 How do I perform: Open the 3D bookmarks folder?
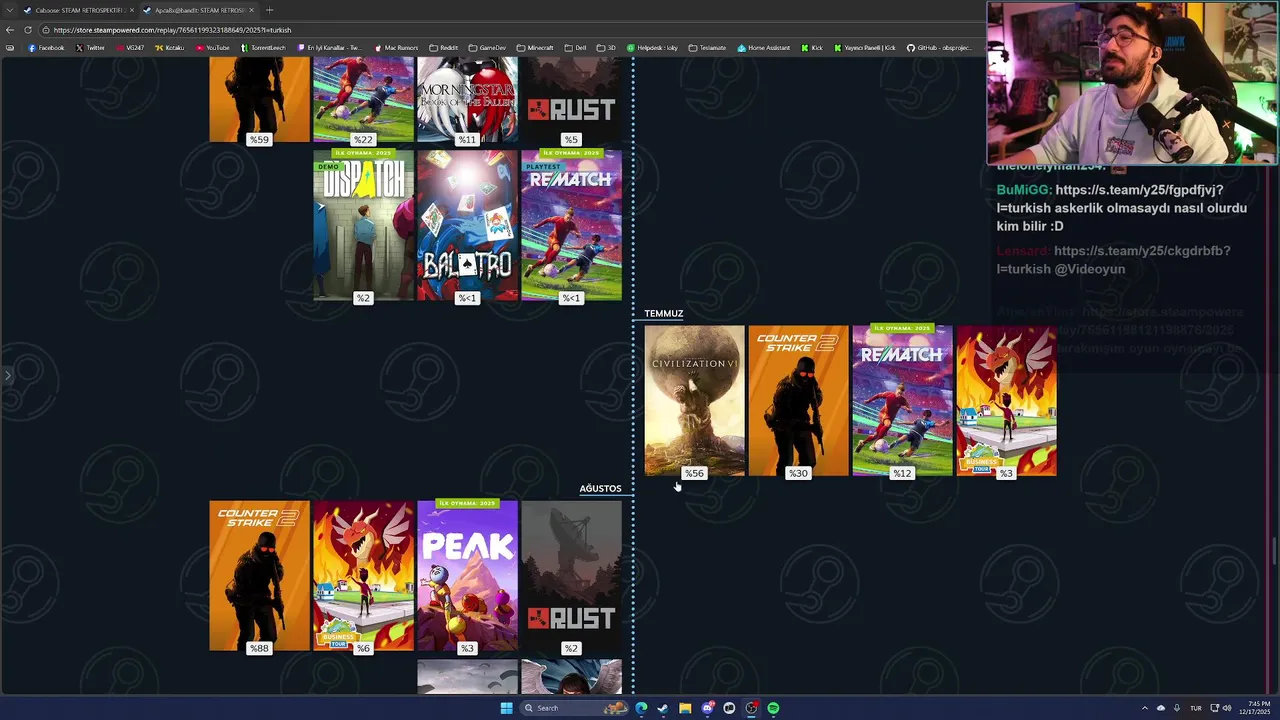point(606,48)
